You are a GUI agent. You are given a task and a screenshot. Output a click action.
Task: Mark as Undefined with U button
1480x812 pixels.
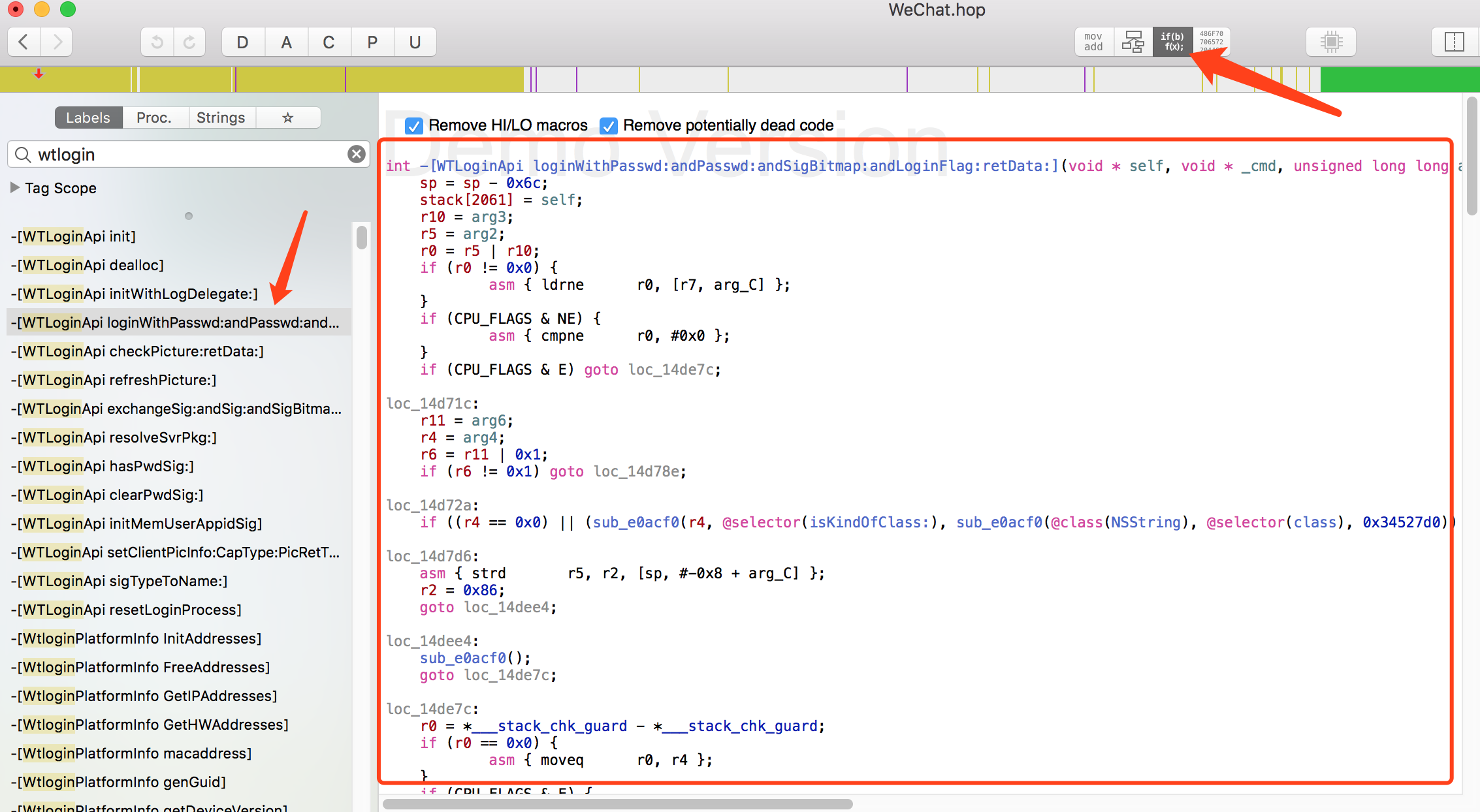point(415,42)
